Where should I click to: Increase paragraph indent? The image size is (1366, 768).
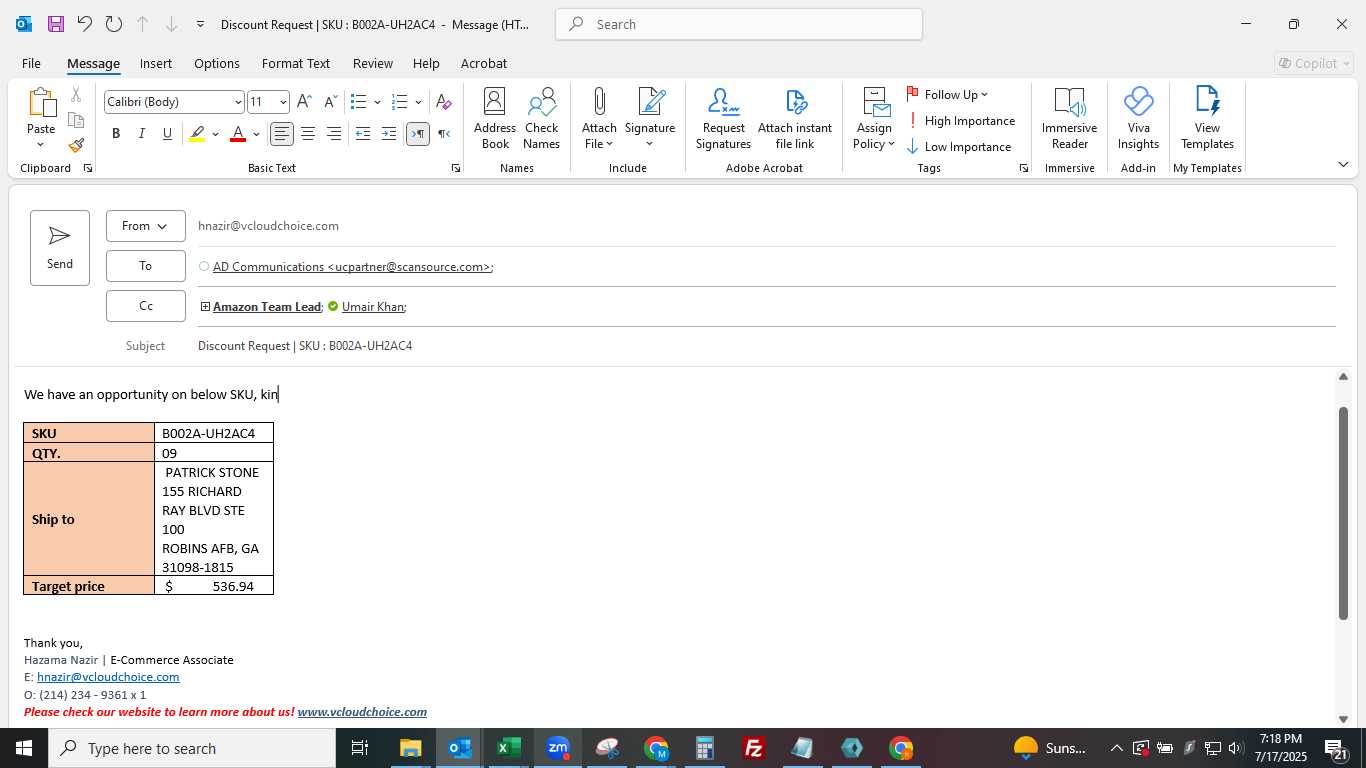pyautogui.click(x=389, y=134)
